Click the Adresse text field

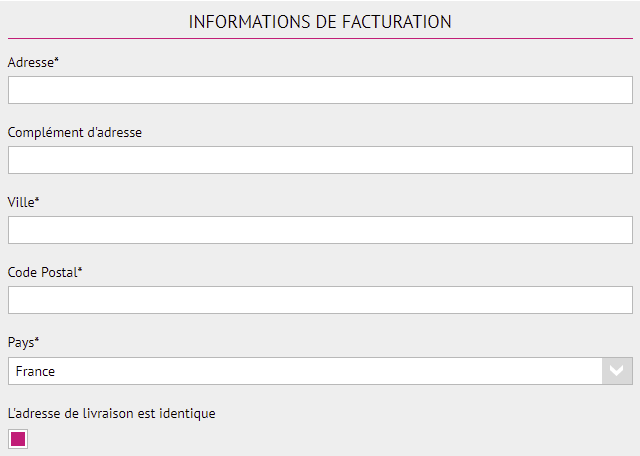(x=320, y=90)
